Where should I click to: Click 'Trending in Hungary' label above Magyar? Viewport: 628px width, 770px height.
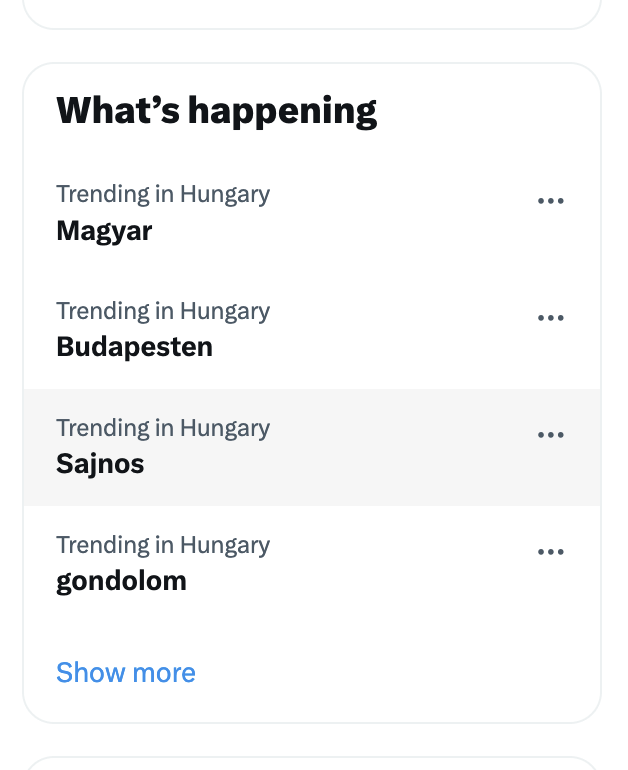[163, 194]
